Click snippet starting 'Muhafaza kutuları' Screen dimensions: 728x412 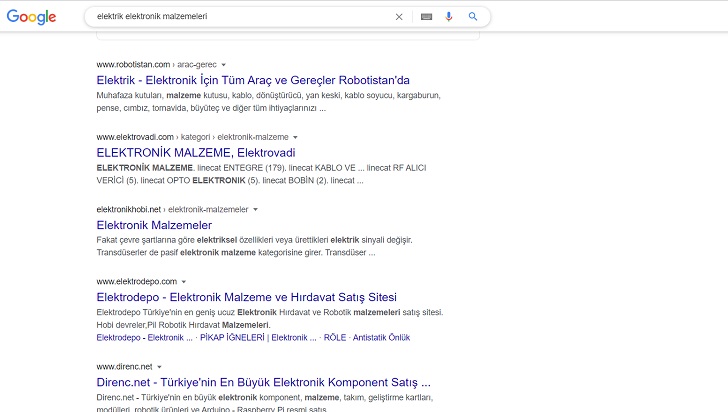(x=268, y=102)
